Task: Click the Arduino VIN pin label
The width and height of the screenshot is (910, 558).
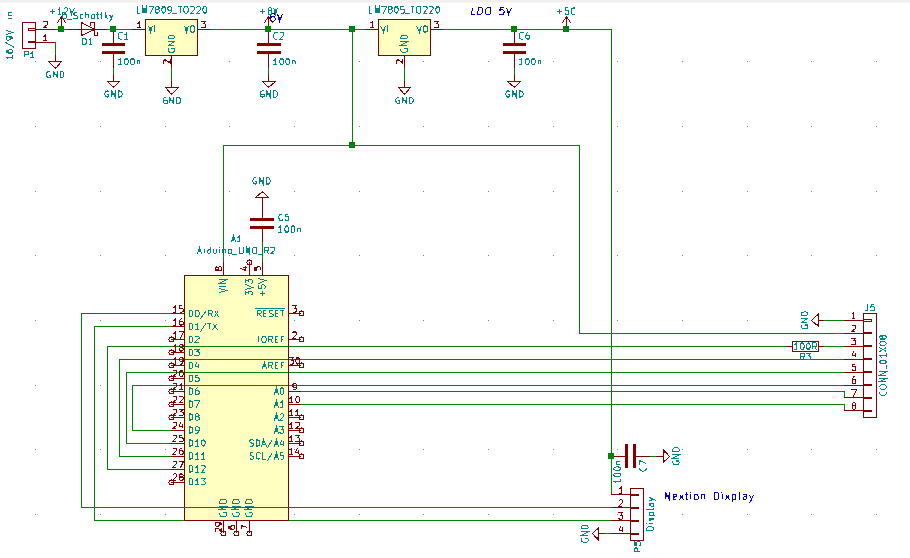Action: pyautogui.click(x=223, y=285)
